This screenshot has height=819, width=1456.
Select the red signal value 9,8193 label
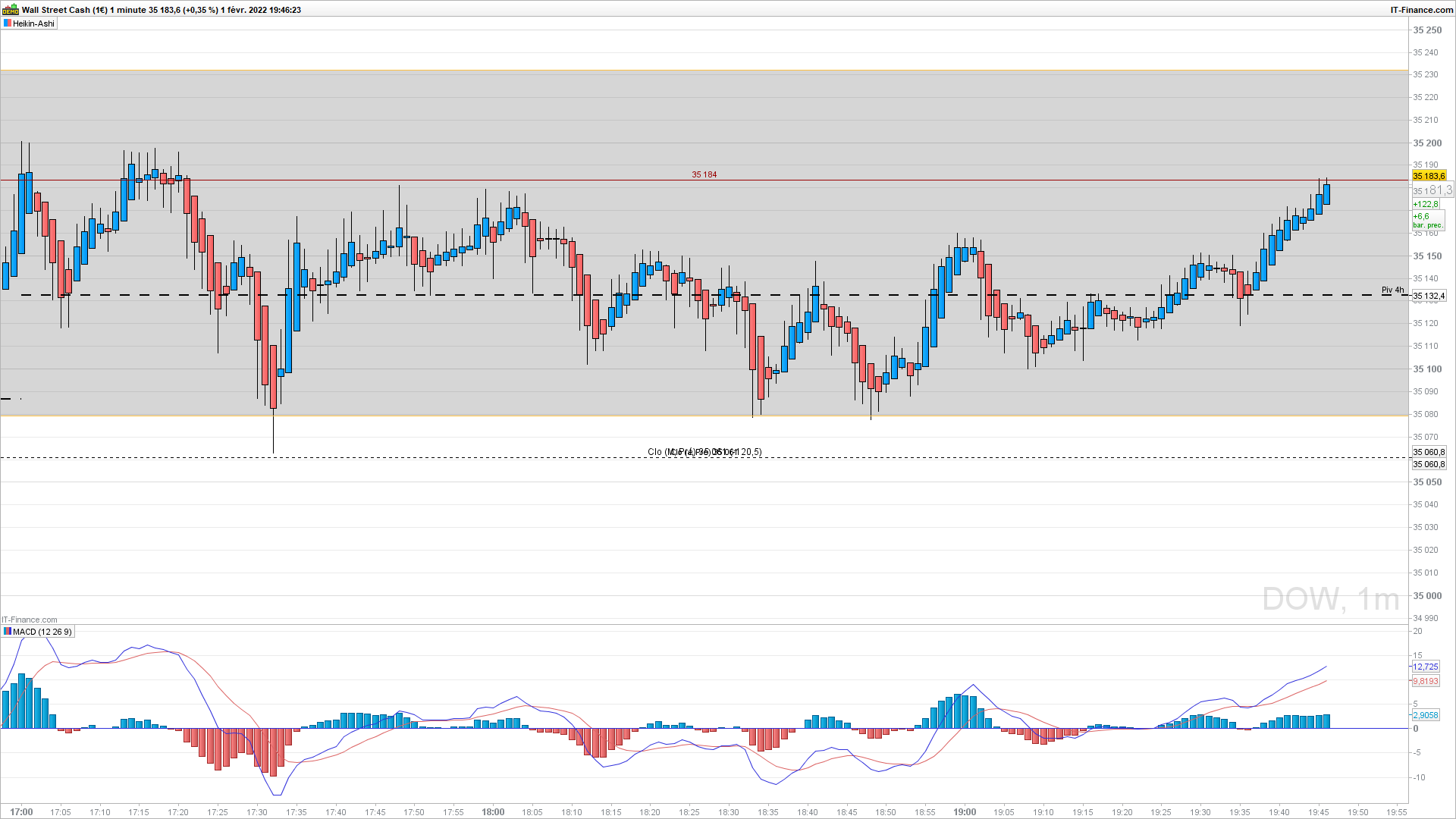(1425, 681)
